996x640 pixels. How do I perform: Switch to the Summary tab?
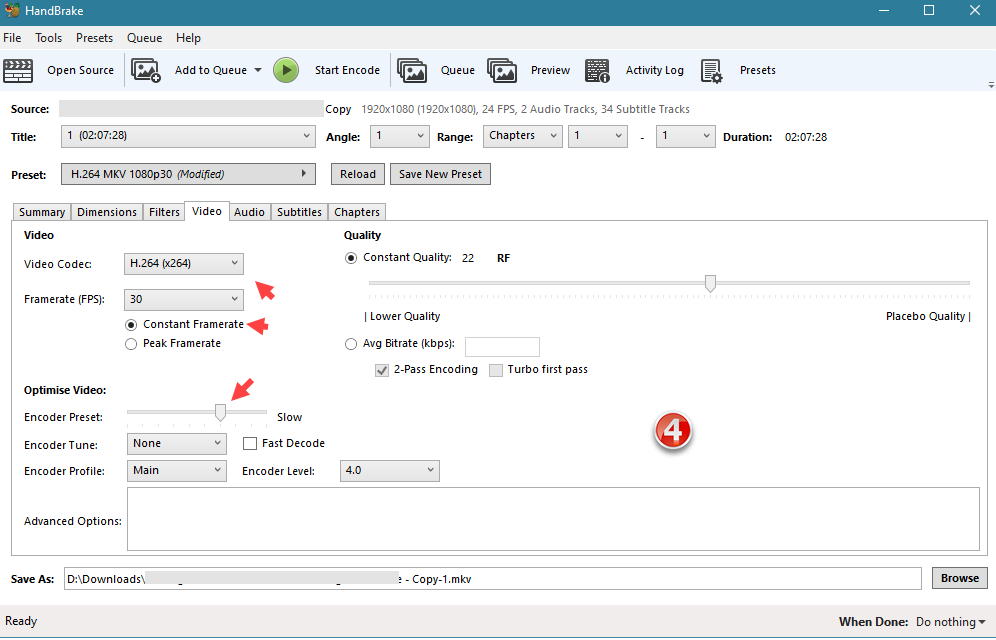point(42,212)
